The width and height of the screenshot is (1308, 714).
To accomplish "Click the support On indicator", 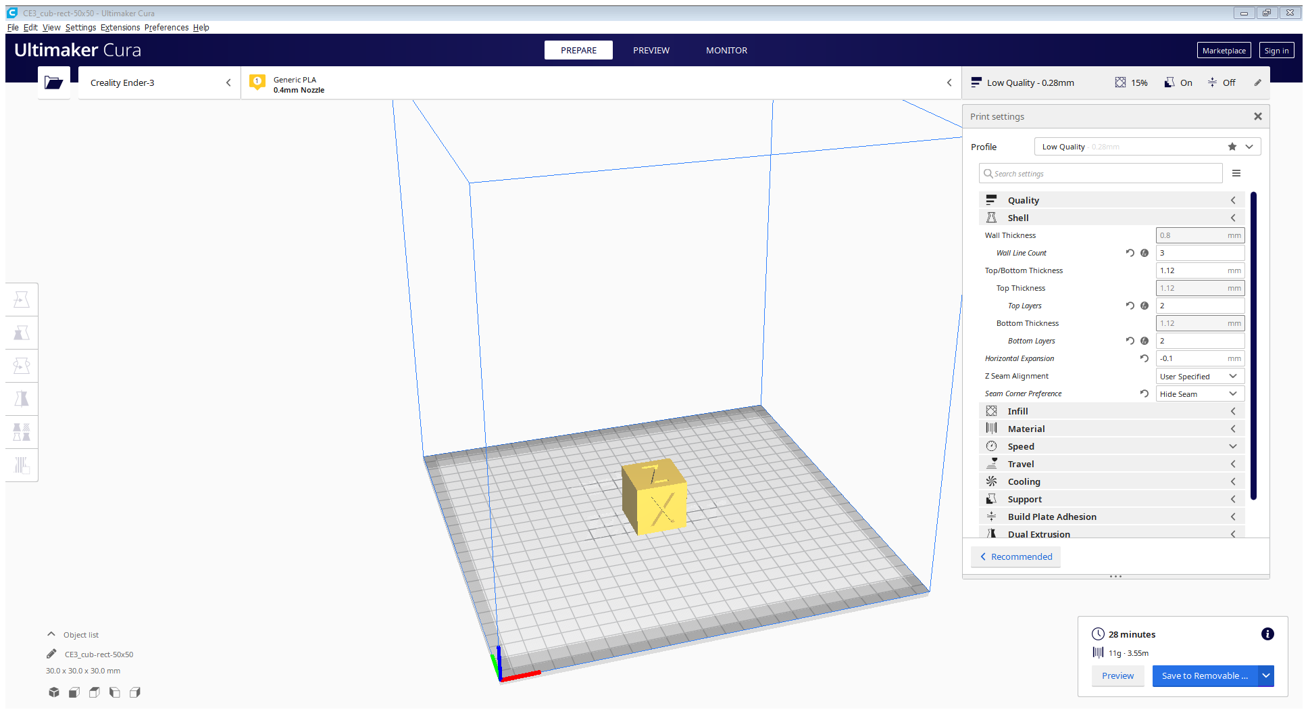I will click(1178, 83).
